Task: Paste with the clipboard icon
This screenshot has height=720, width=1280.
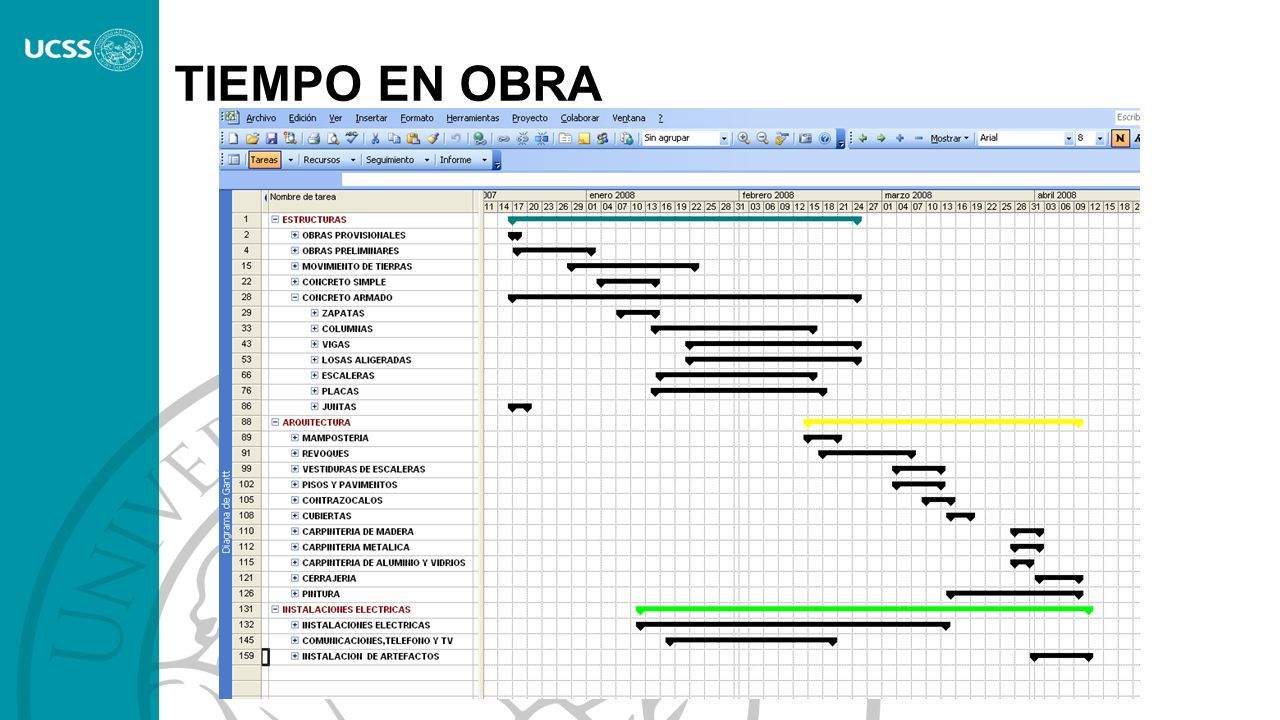Action: pos(413,138)
